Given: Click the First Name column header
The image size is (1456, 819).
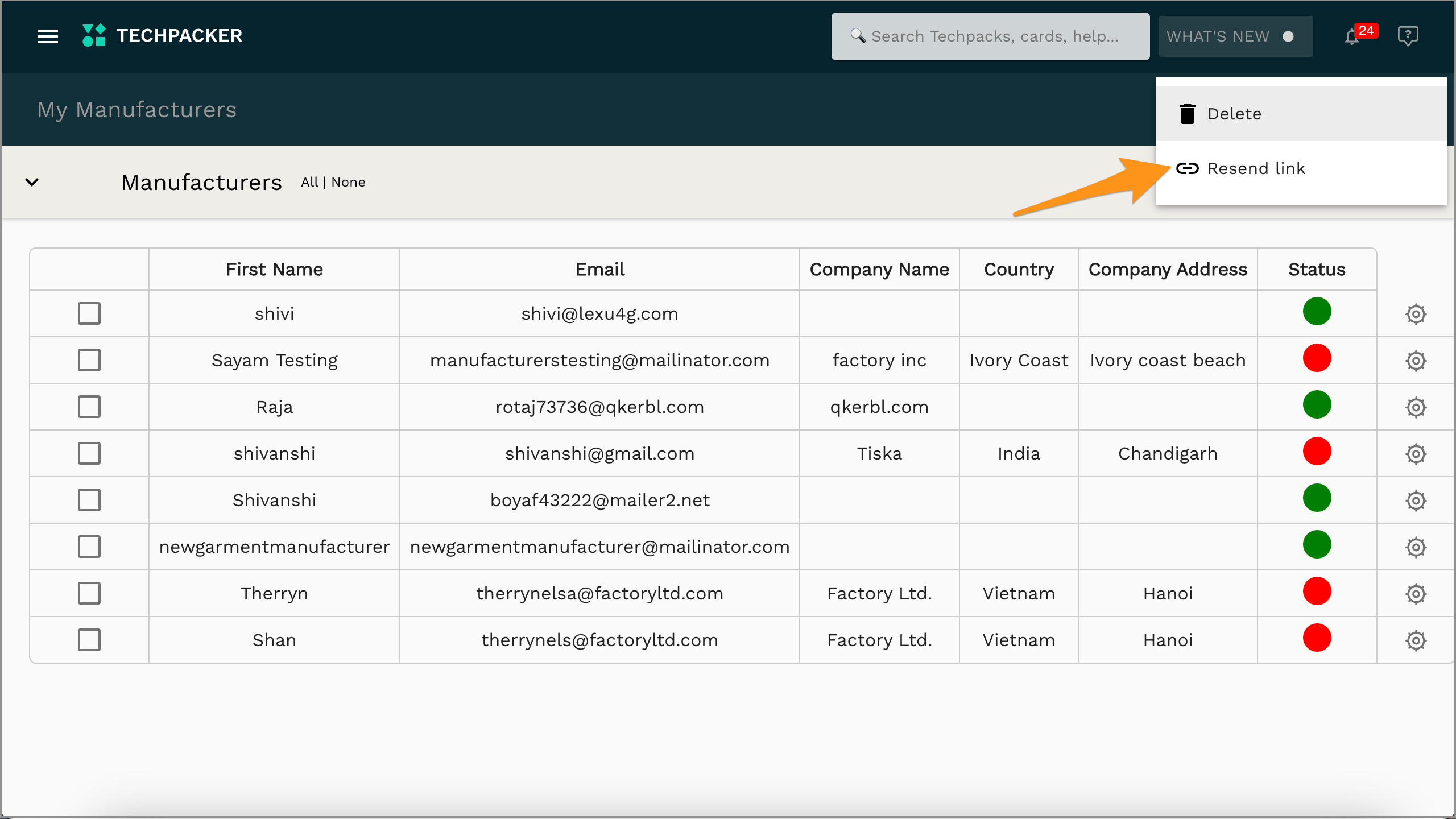Looking at the screenshot, I should coord(274,269).
